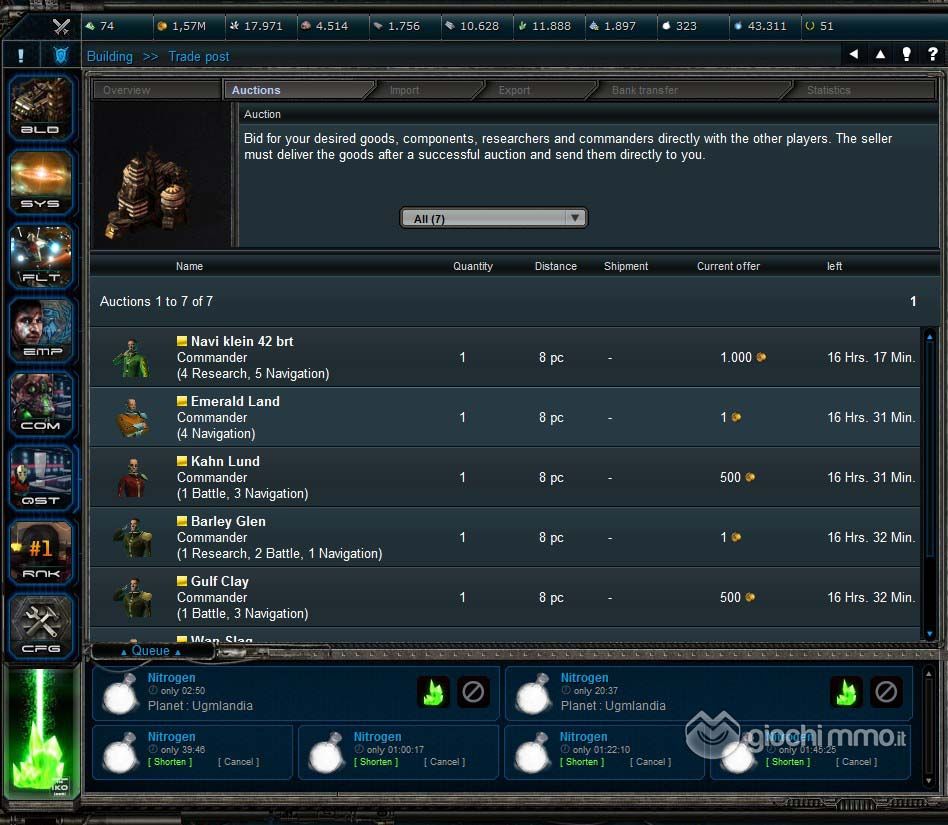Image resolution: width=948 pixels, height=825 pixels.
Task: Shorten the Nitrogen 39:46 queue item
Action: (x=170, y=762)
